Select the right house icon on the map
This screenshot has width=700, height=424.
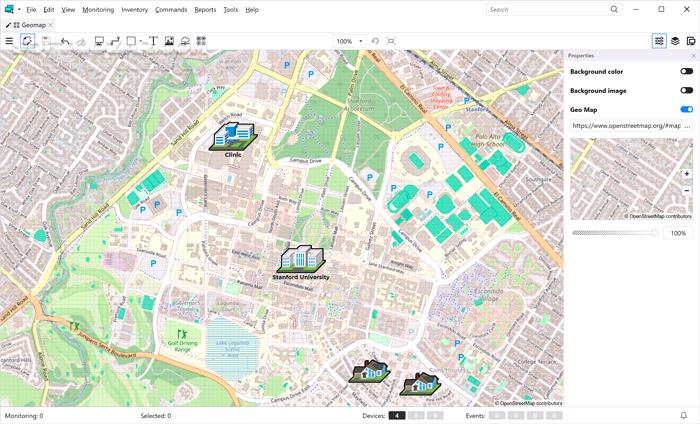pos(421,384)
